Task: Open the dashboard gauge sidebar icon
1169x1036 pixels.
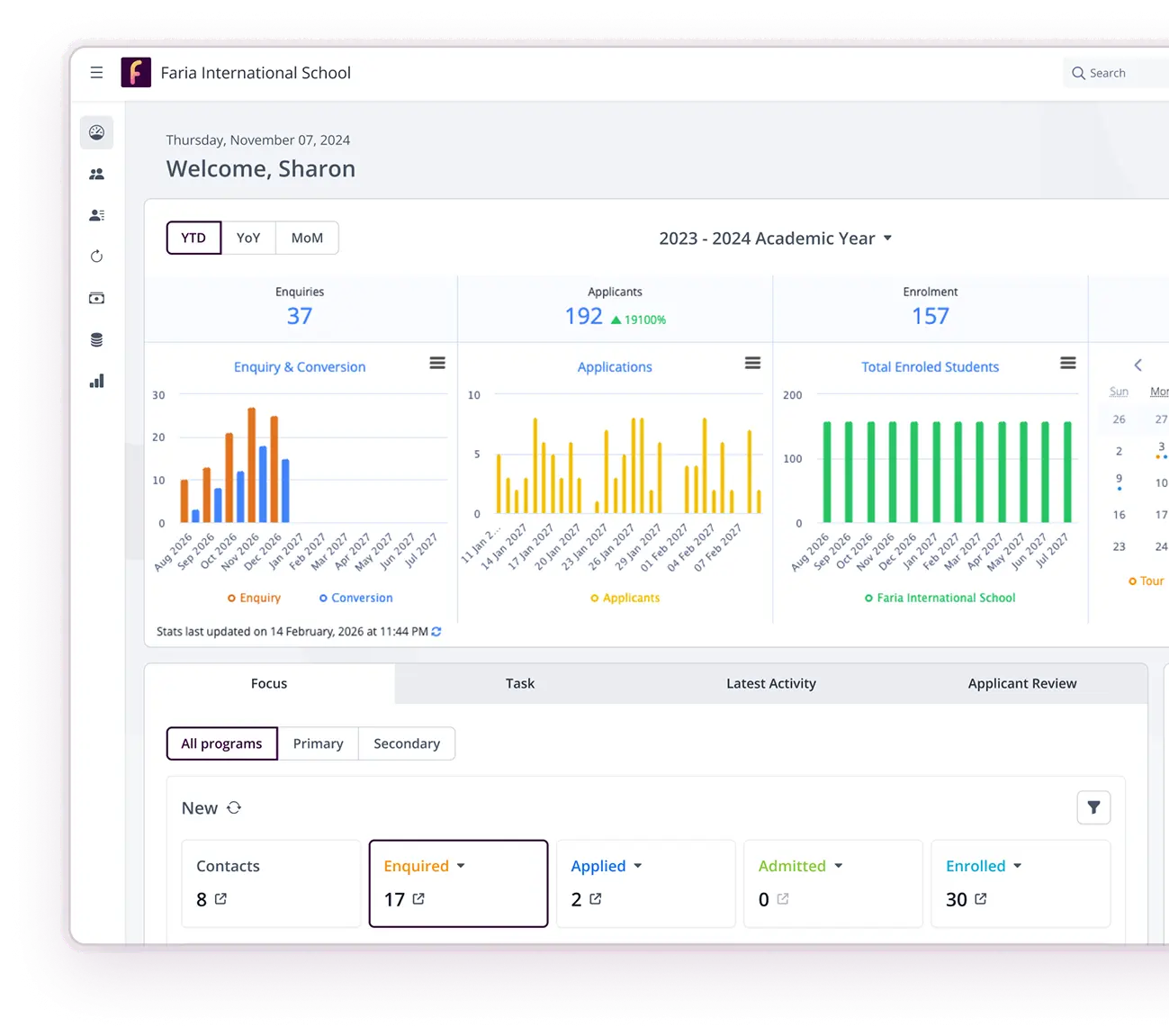Action: coord(96,132)
